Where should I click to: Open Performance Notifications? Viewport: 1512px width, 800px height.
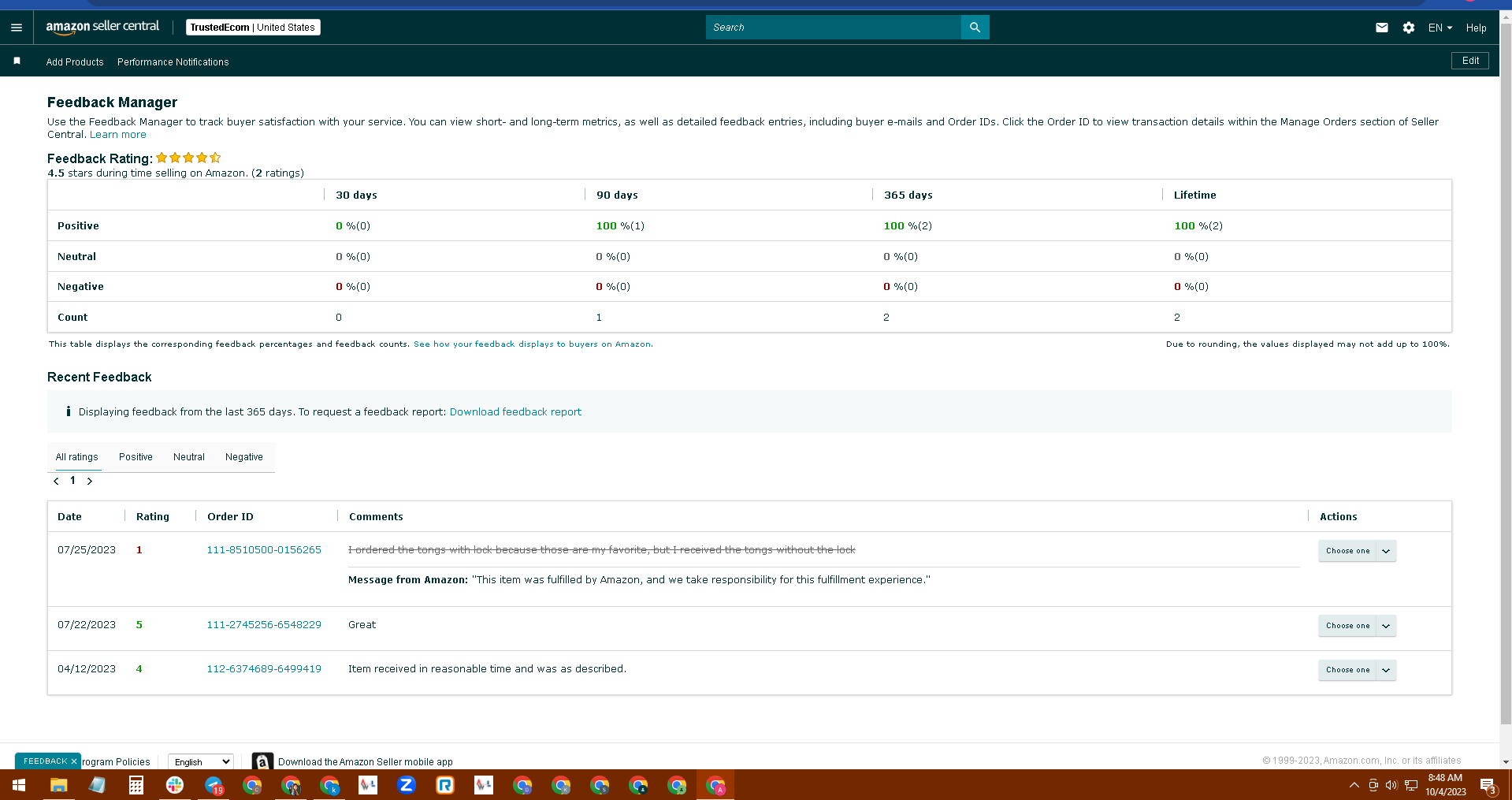pyautogui.click(x=173, y=62)
